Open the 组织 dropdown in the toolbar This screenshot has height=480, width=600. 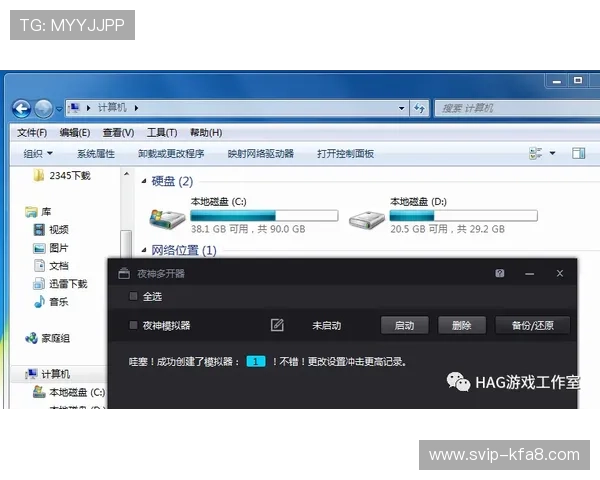tap(38, 154)
